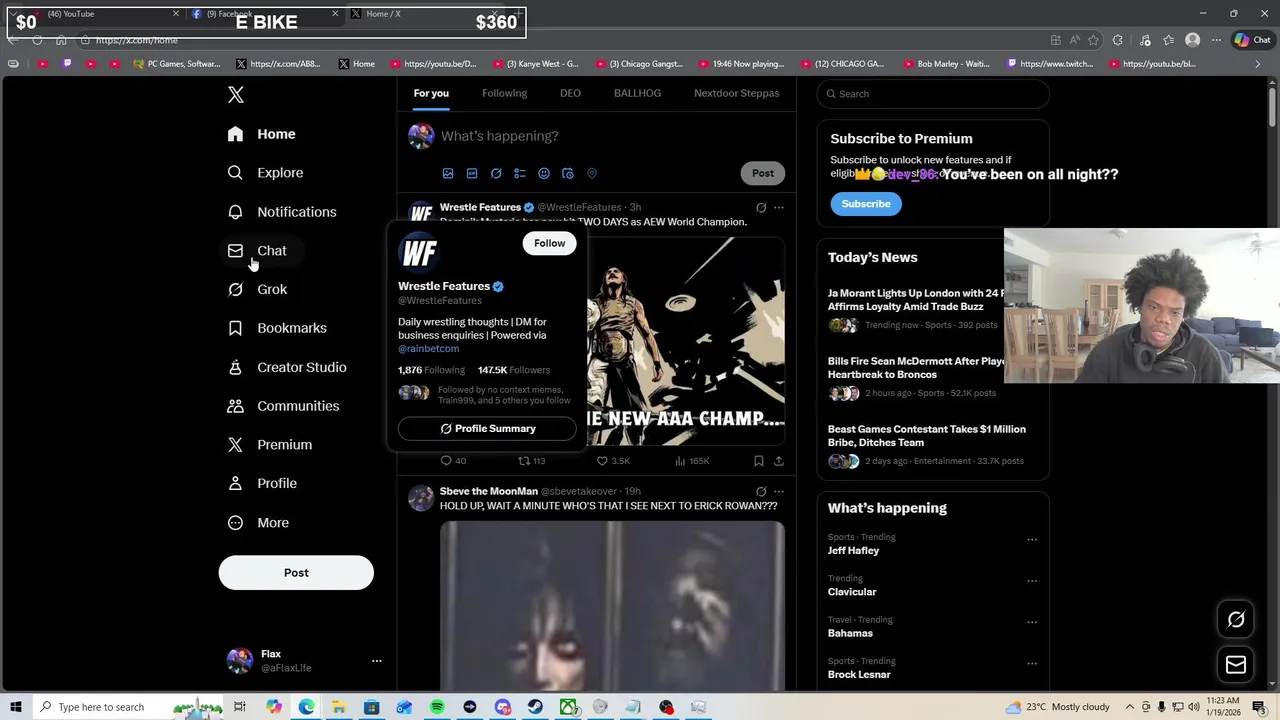Share the Wrestle Features post
This screenshot has width=1280, height=720.
pyautogui.click(x=779, y=461)
